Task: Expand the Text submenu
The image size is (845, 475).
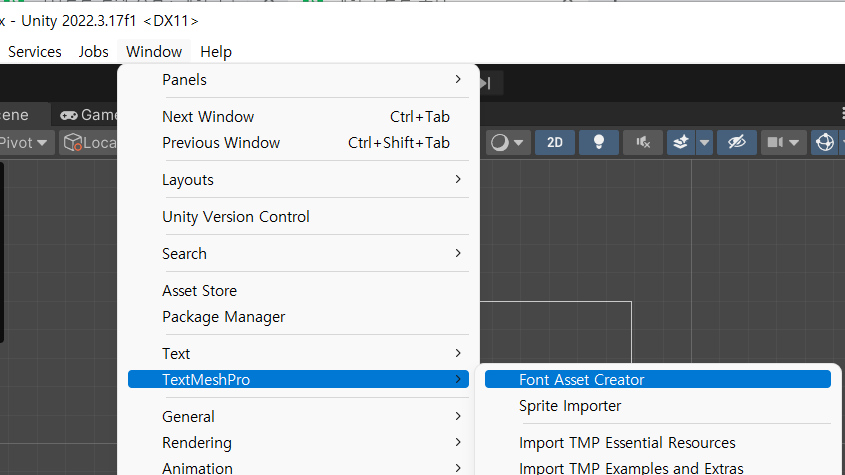Action: [x=298, y=354]
